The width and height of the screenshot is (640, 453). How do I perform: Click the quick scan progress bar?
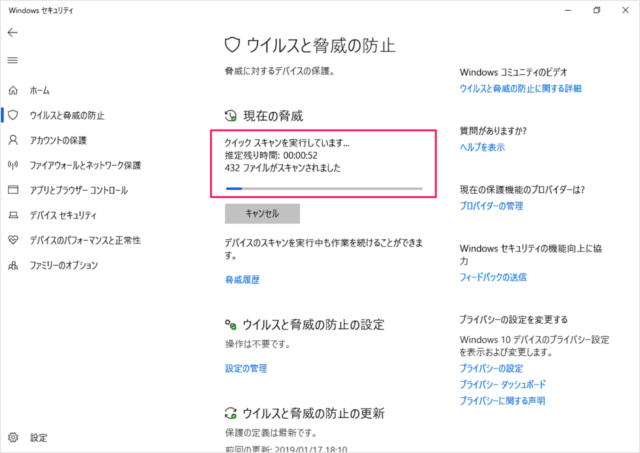(x=324, y=189)
